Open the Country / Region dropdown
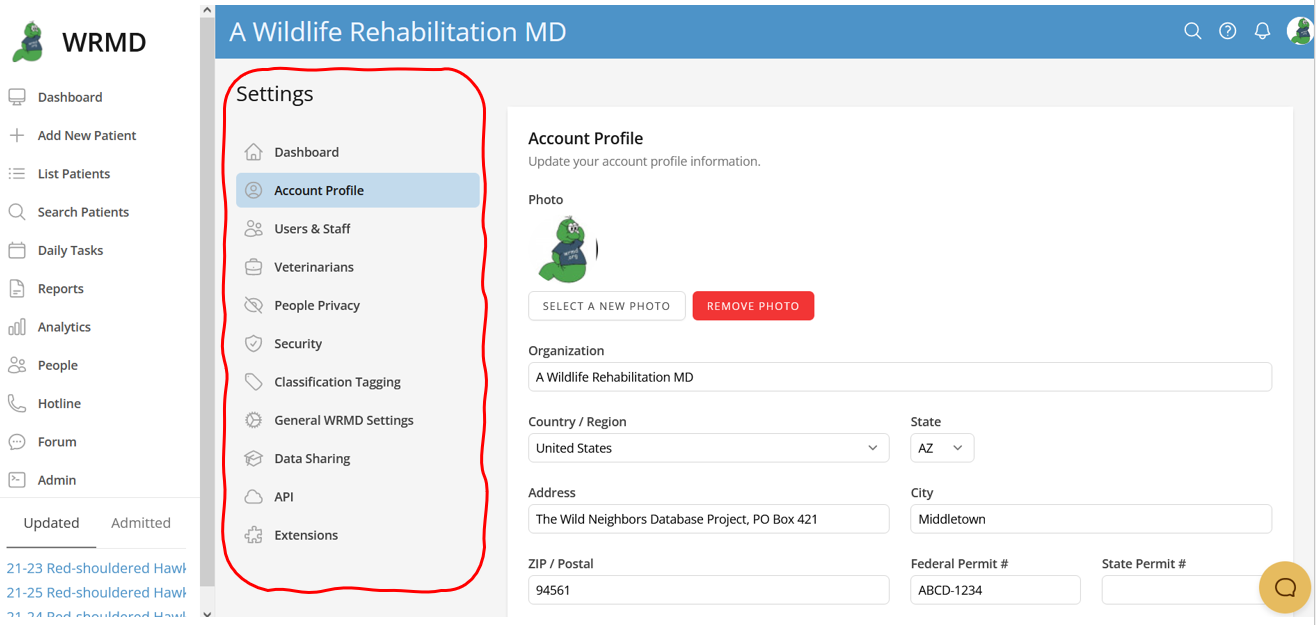 click(708, 448)
